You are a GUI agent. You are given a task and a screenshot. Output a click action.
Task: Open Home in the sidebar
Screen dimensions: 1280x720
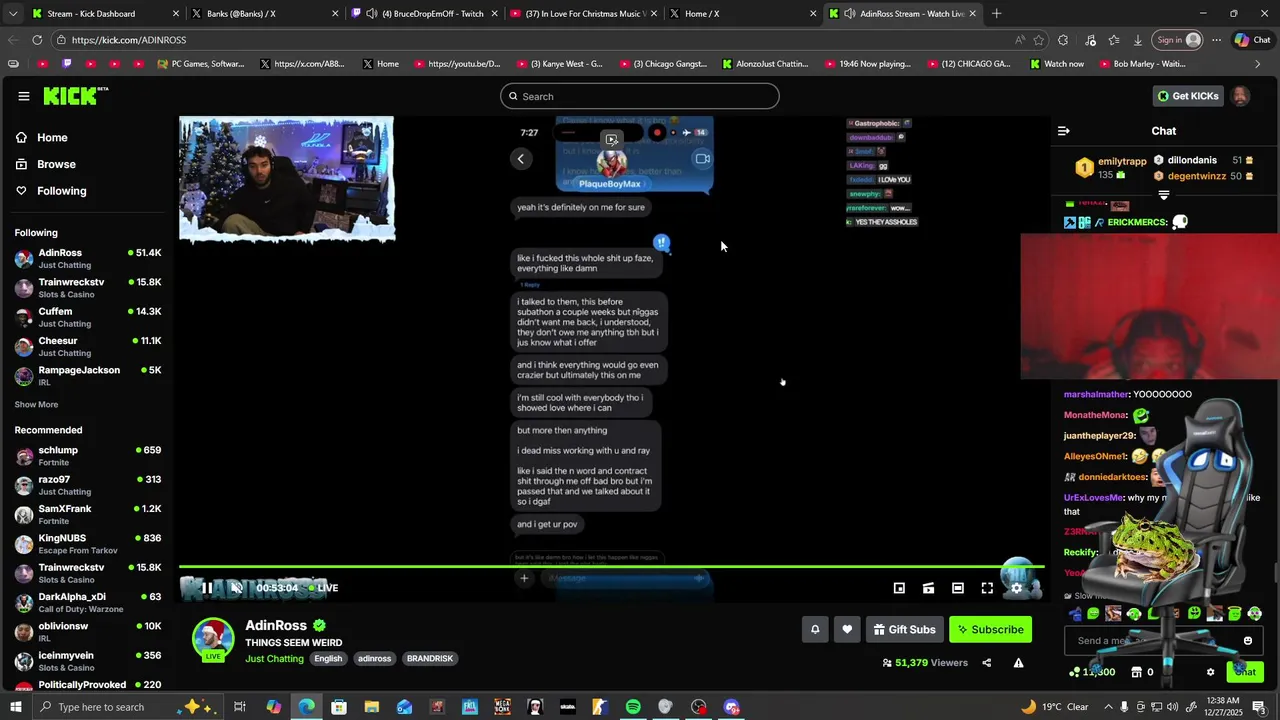click(52, 137)
